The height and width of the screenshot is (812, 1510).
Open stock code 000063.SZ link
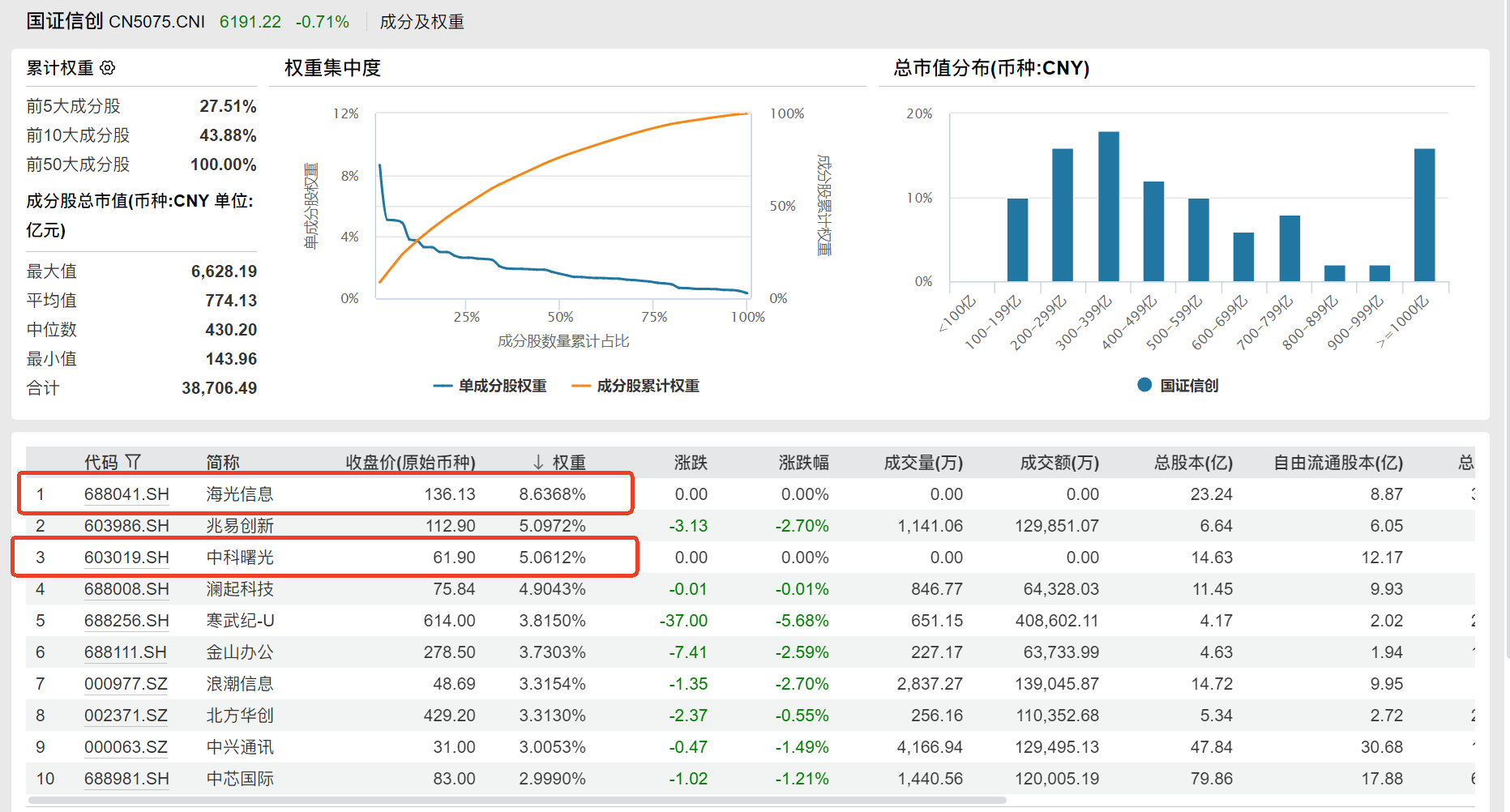pos(126,747)
